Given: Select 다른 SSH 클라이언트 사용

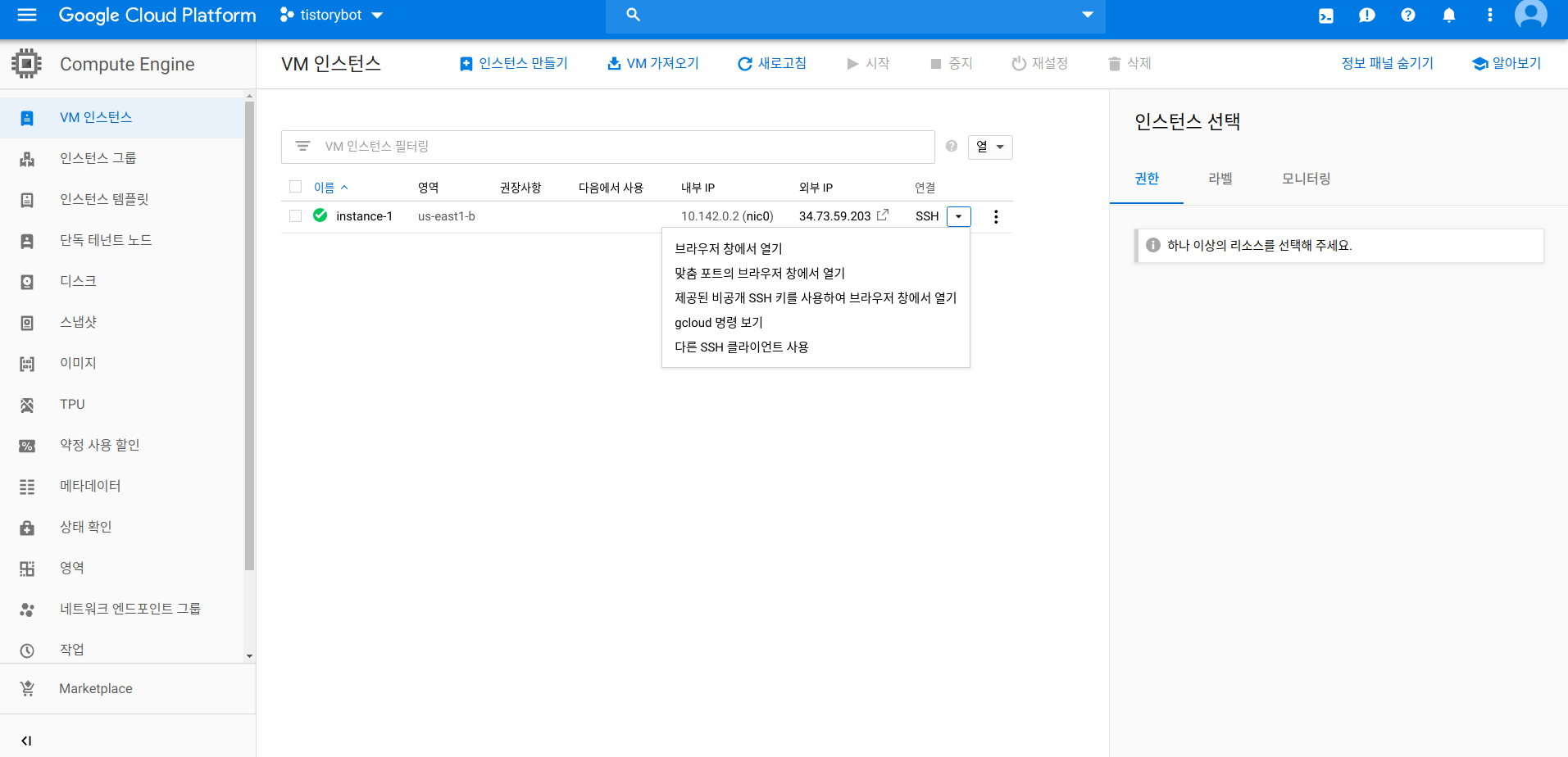Looking at the screenshot, I should (816, 347).
